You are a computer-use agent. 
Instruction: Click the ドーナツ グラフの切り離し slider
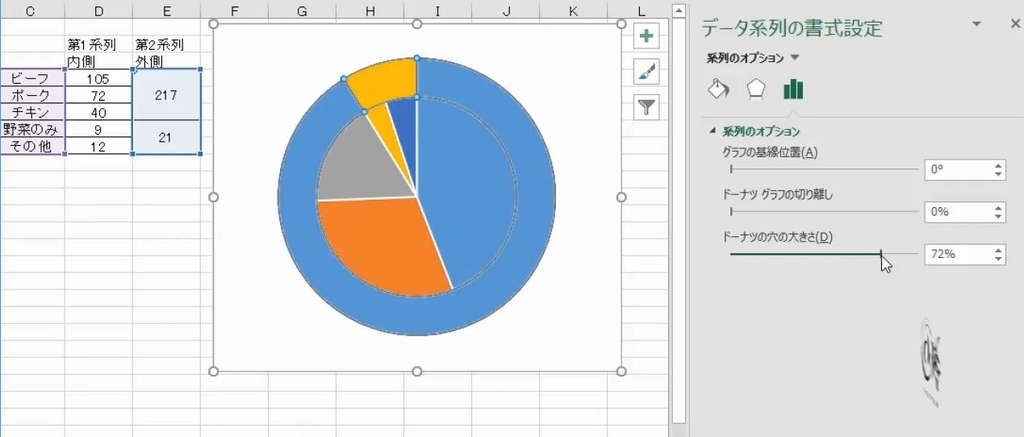pyautogui.click(x=824, y=212)
